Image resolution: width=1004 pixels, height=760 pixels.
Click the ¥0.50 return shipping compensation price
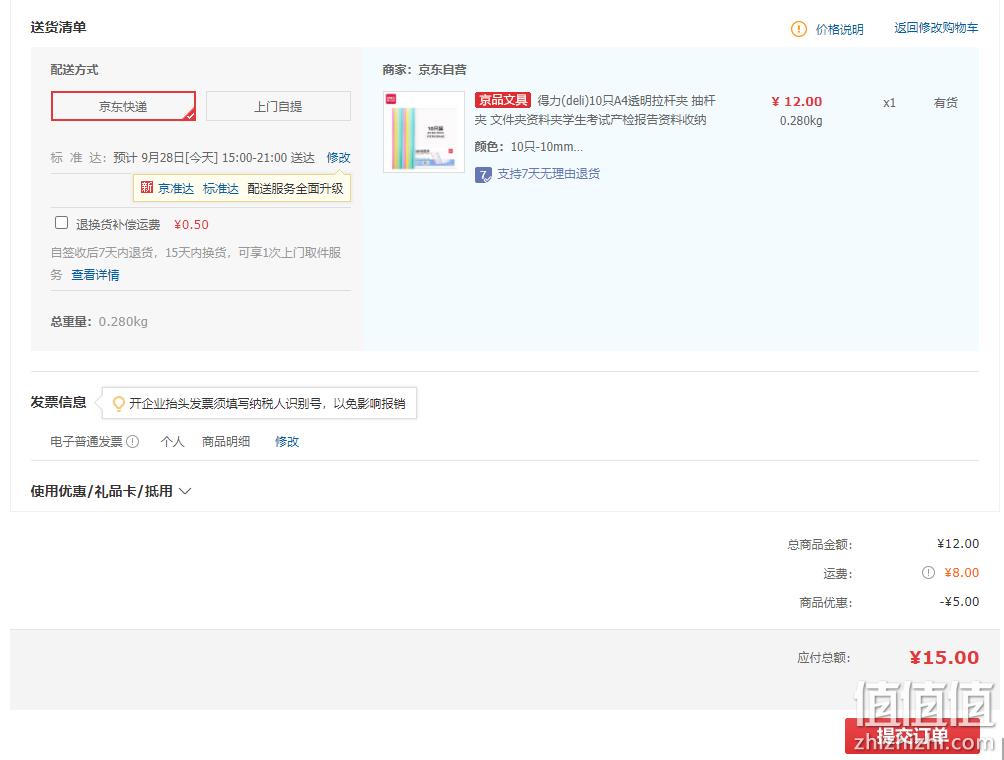click(191, 225)
